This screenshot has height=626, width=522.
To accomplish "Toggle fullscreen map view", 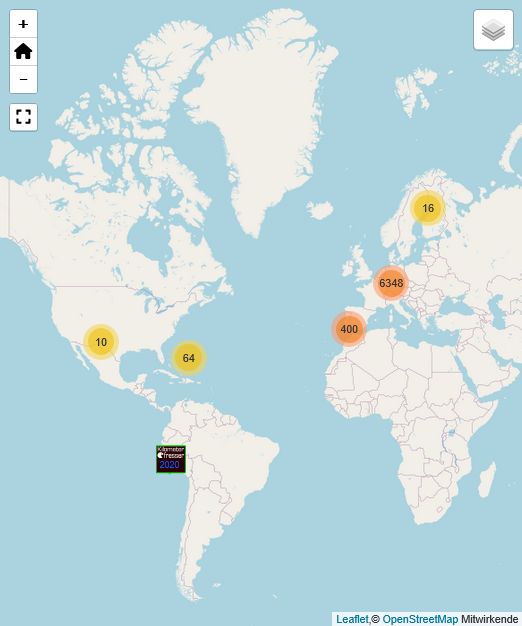I will click(24, 117).
